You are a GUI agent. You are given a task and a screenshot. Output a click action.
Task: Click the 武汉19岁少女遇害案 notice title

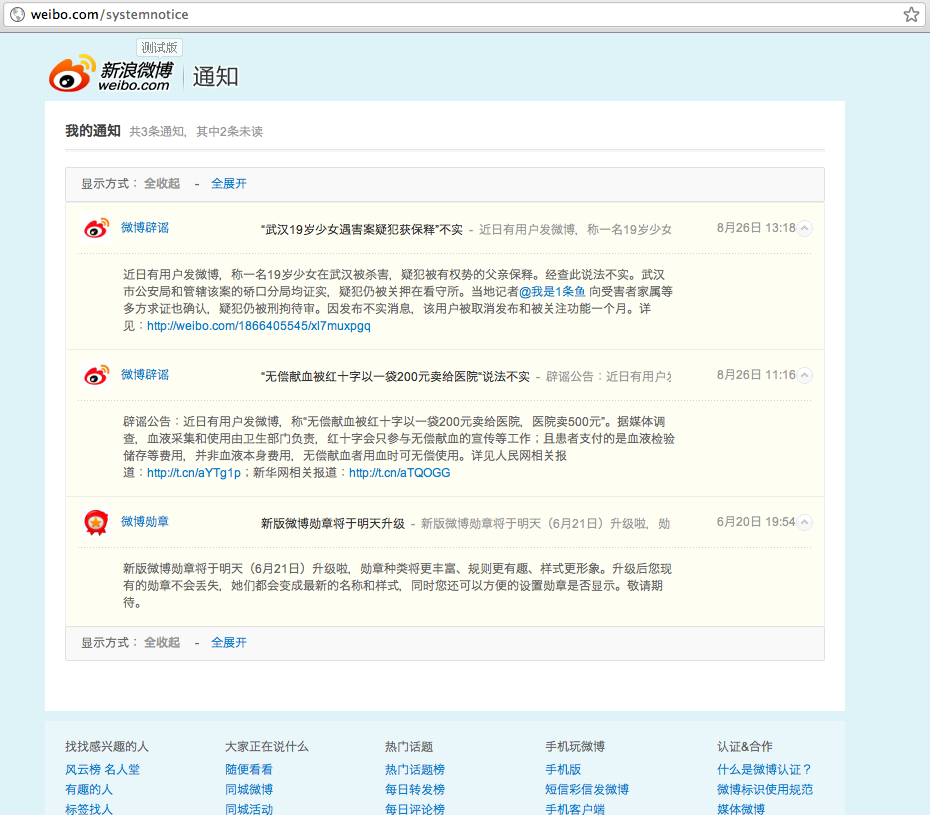click(362, 230)
